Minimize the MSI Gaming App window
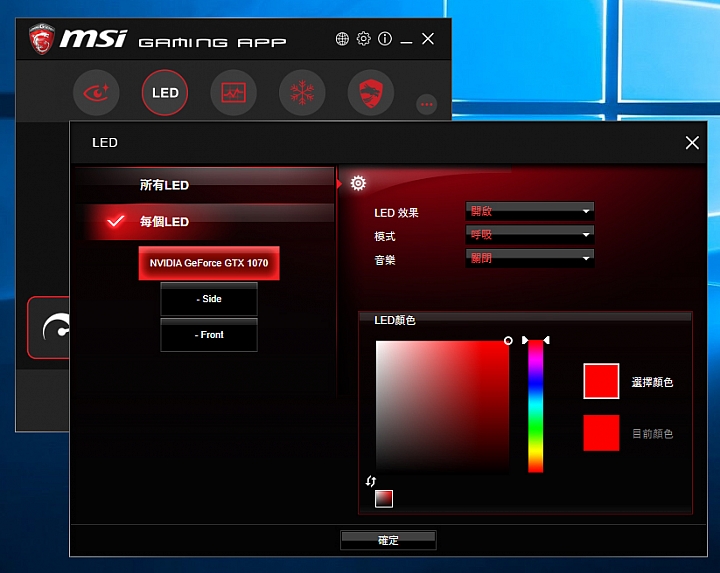Image resolution: width=720 pixels, height=573 pixels. [406, 42]
